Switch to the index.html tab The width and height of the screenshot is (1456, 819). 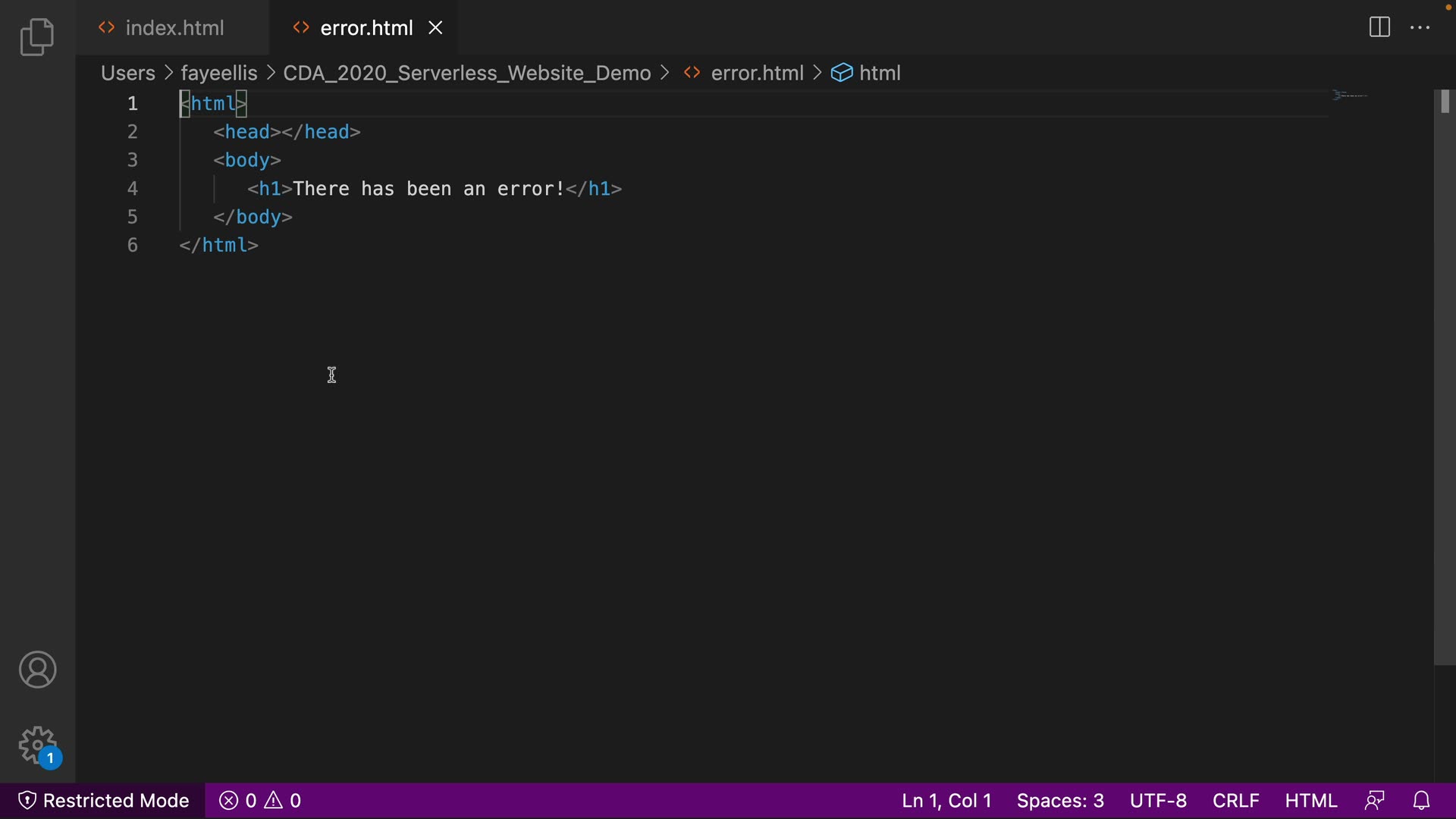coord(174,28)
